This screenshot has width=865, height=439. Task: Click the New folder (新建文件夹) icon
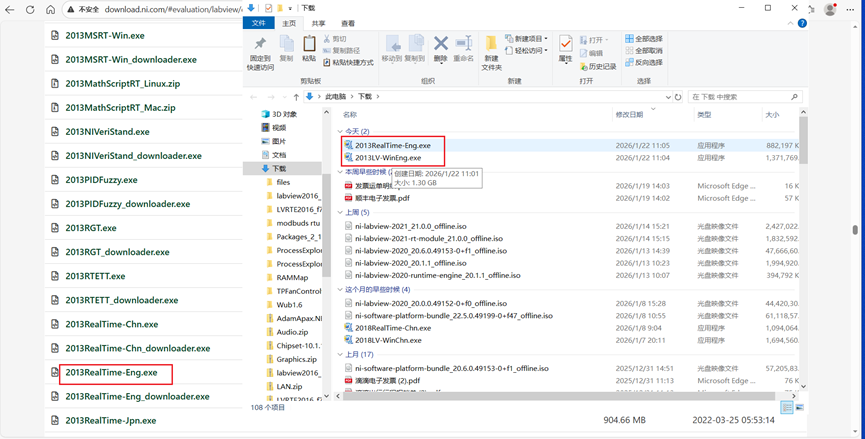[x=491, y=44]
